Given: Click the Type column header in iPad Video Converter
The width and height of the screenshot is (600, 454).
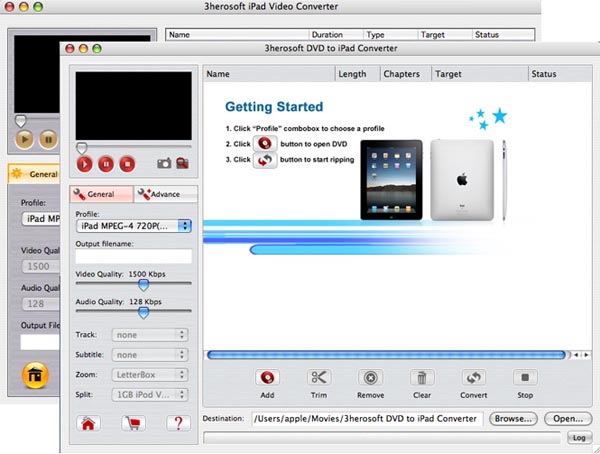Looking at the screenshot, I should click(390, 34).
